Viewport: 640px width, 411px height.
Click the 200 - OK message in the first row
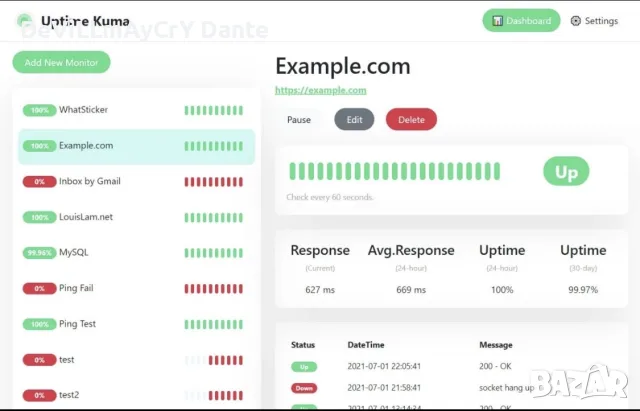click(x=495, y=366)
